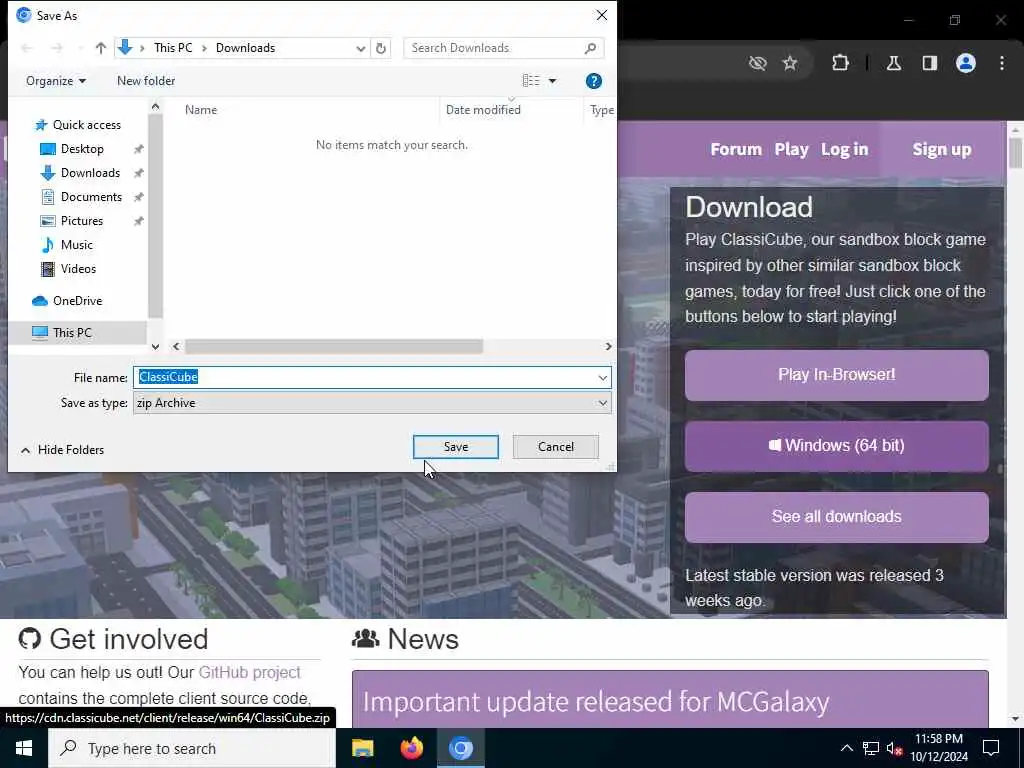
Task: Click the Windows (64 bit) download button
Action: (837, 446)
